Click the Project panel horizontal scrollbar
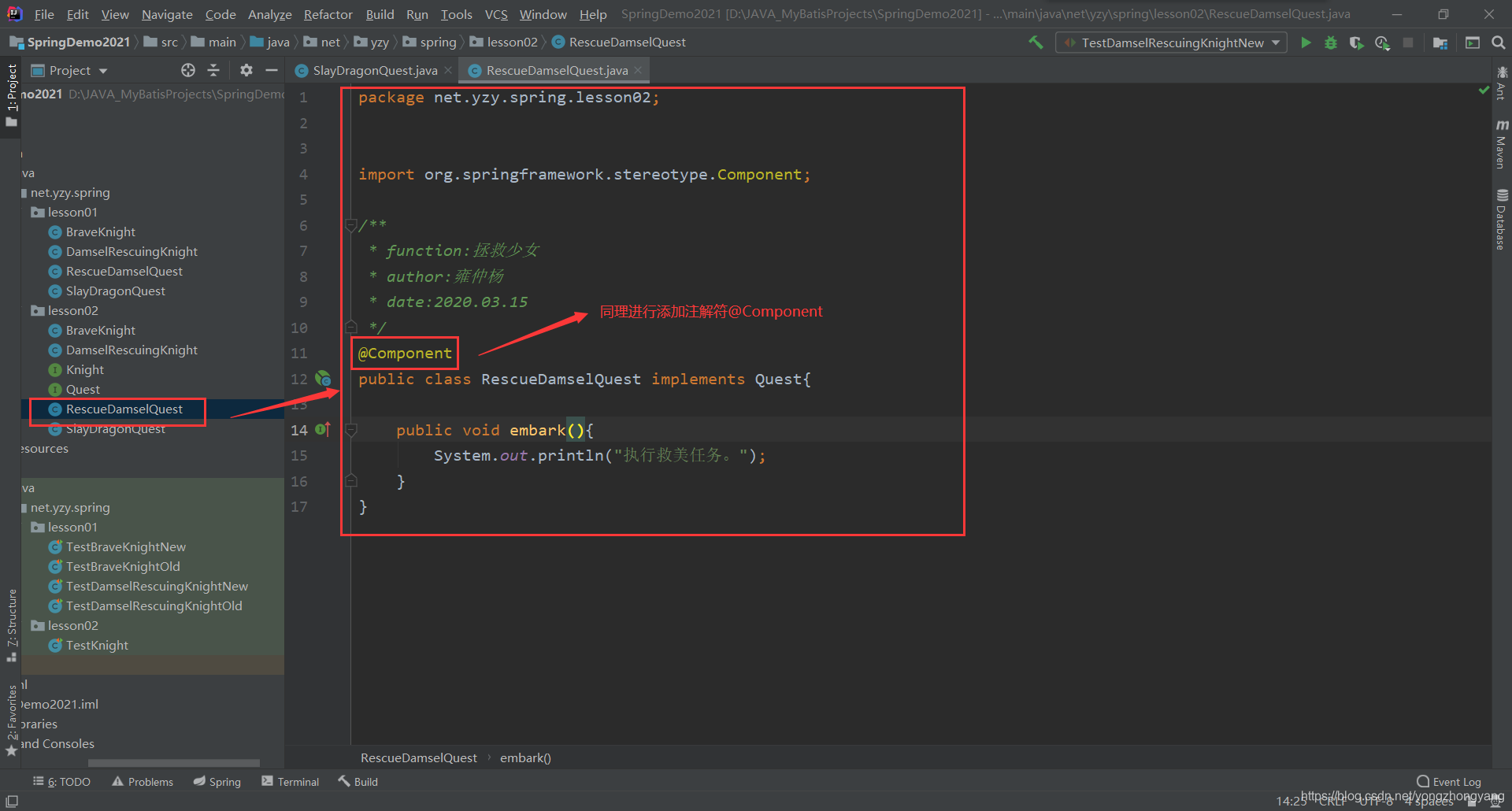Screen dimensions: 1512x811 click(x=173, y=763)
